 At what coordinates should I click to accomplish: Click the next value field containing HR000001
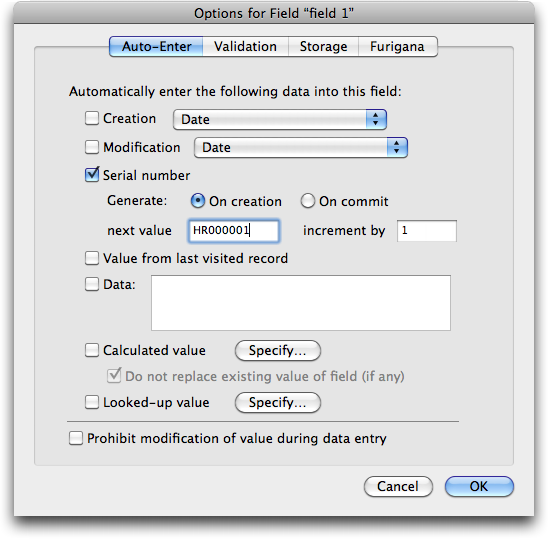(x=234, y=231)
